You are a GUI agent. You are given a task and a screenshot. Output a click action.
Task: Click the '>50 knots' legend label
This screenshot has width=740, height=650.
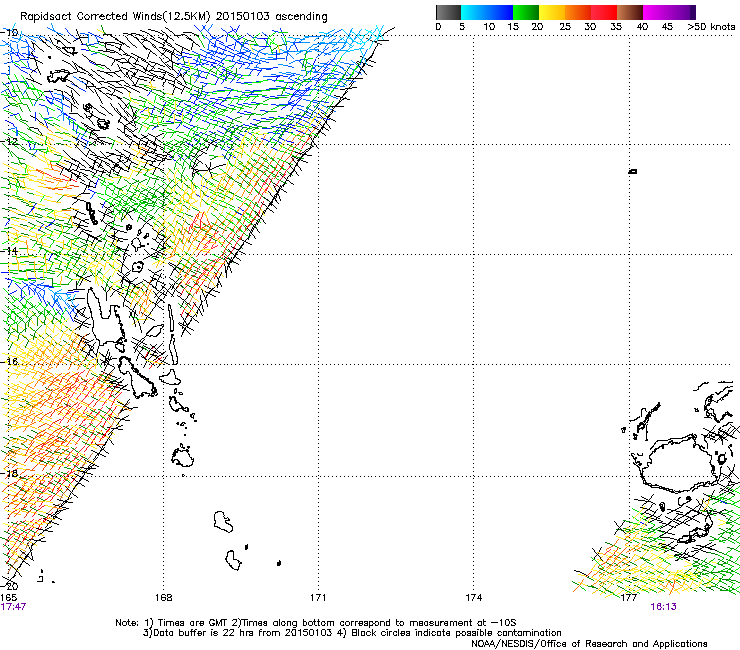pos(711,27)
